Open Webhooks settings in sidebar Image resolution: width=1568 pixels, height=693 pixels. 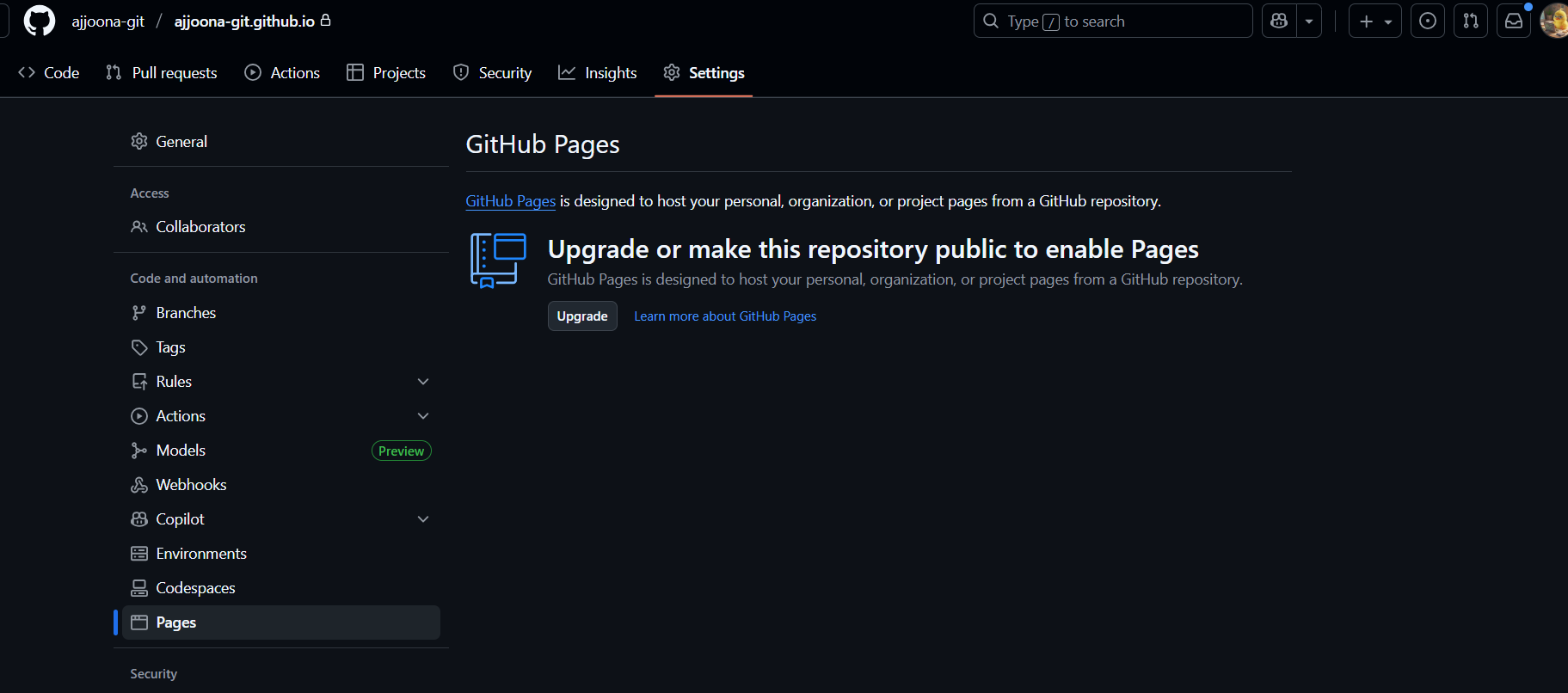(x=191, y=485)
